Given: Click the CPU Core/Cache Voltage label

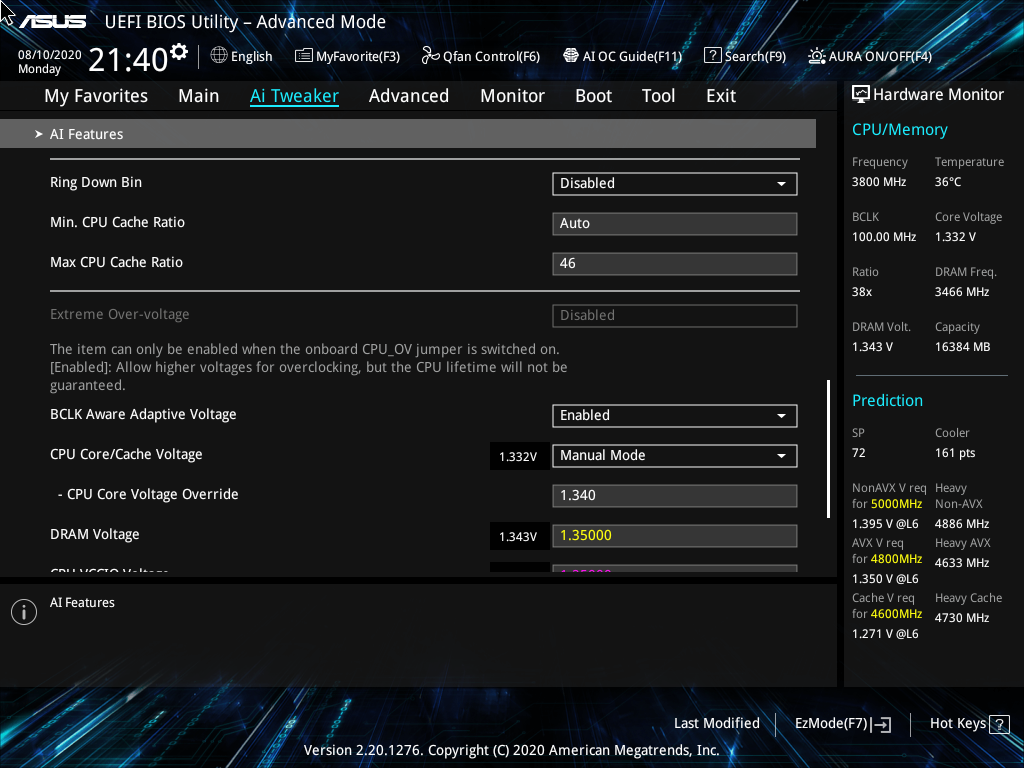Looking at the screenshot, I should [126, 454].
